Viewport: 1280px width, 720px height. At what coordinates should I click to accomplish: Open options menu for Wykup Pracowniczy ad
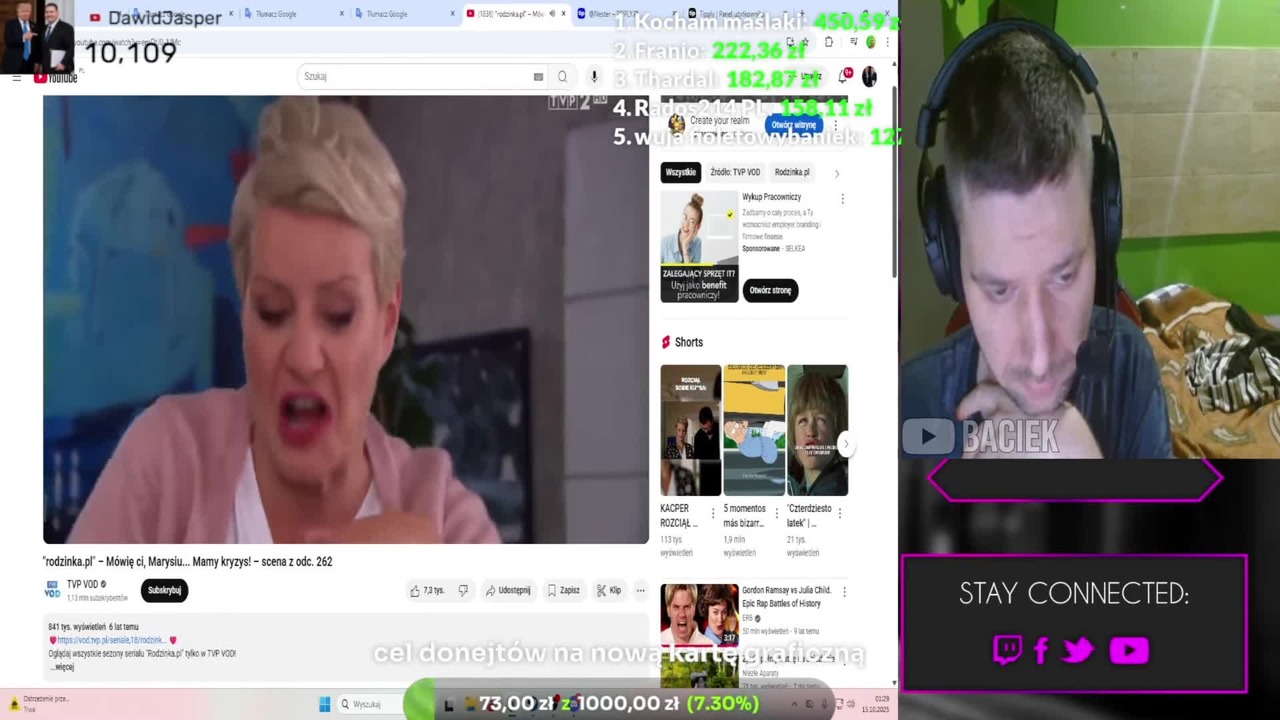point(842,199)
